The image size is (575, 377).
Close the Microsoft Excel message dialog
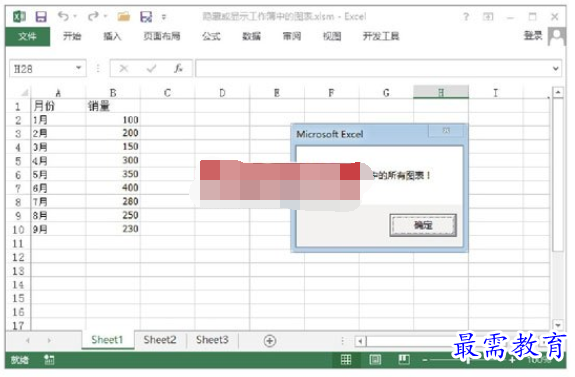[447, 131]
